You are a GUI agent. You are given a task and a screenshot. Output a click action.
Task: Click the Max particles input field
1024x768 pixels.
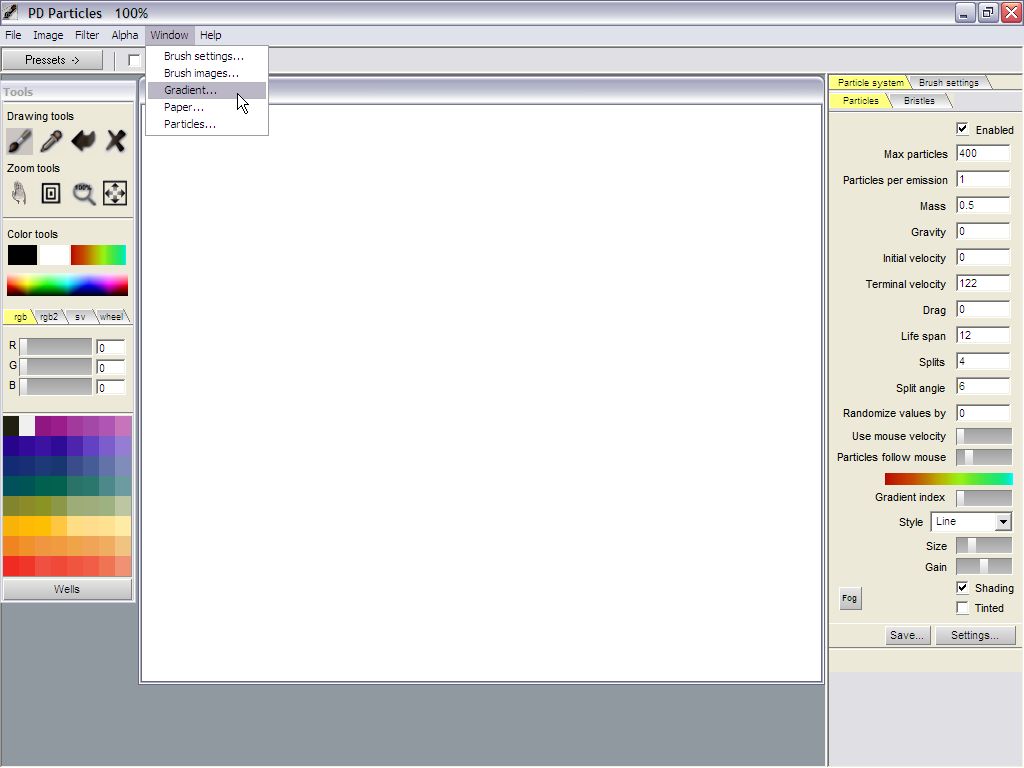pos(983,154)
